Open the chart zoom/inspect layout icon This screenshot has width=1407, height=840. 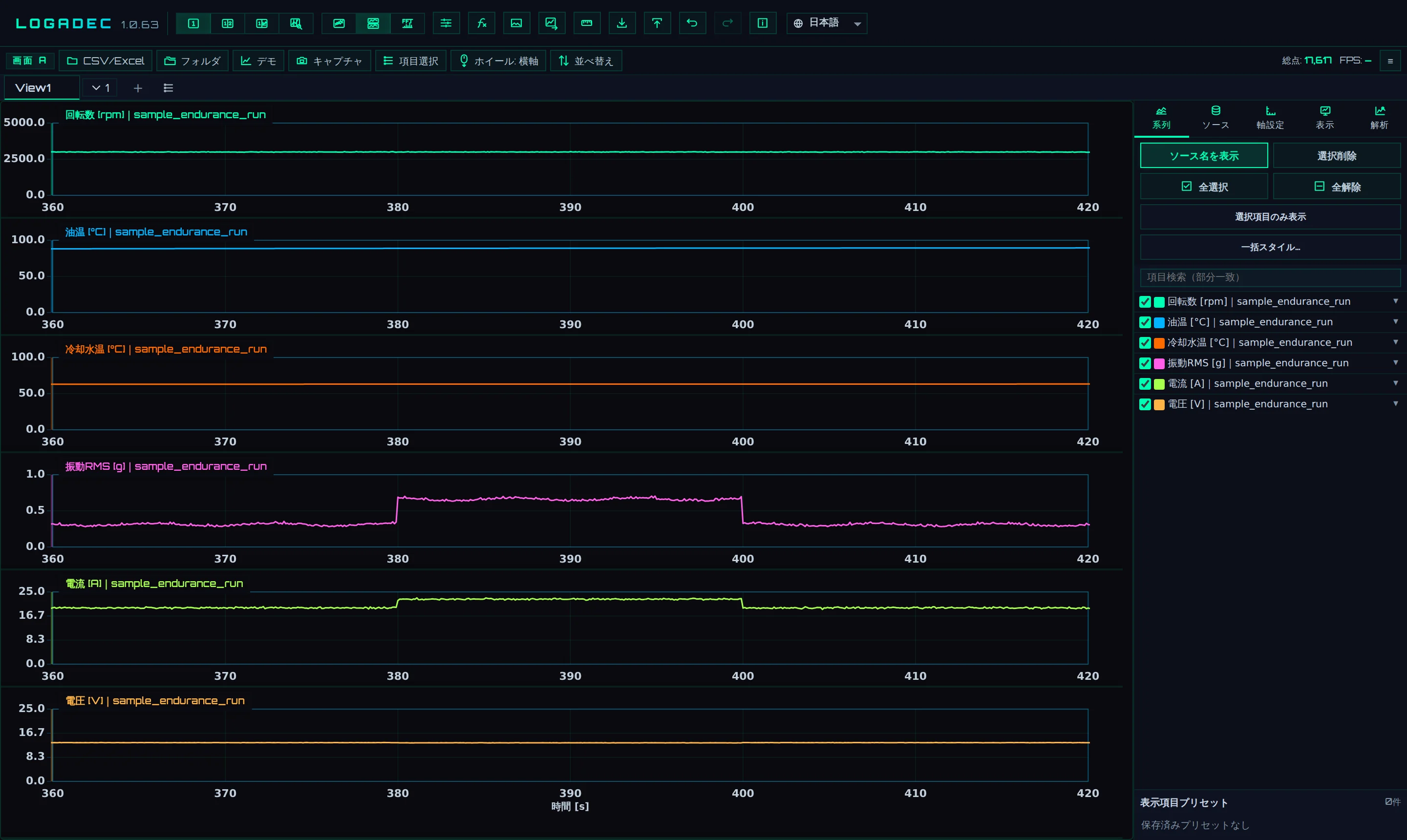coord(296,23)
